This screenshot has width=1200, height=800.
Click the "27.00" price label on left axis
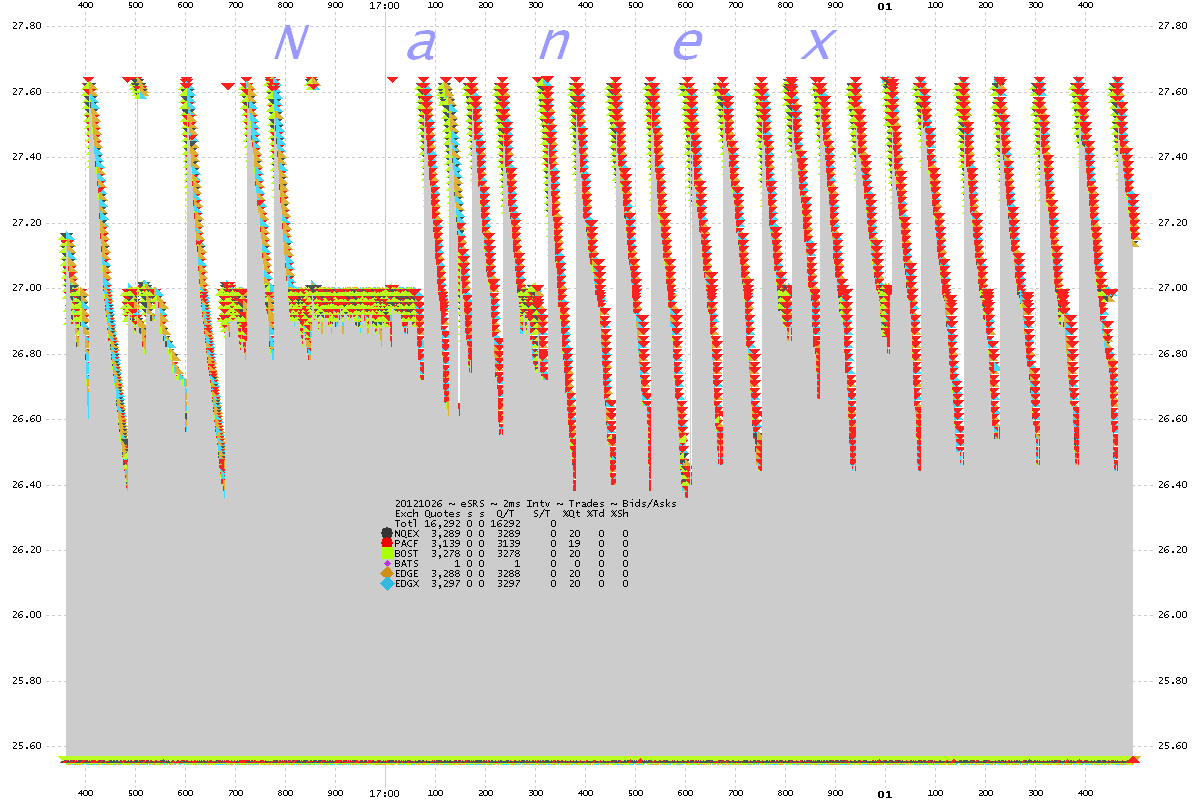click(26, 288)
